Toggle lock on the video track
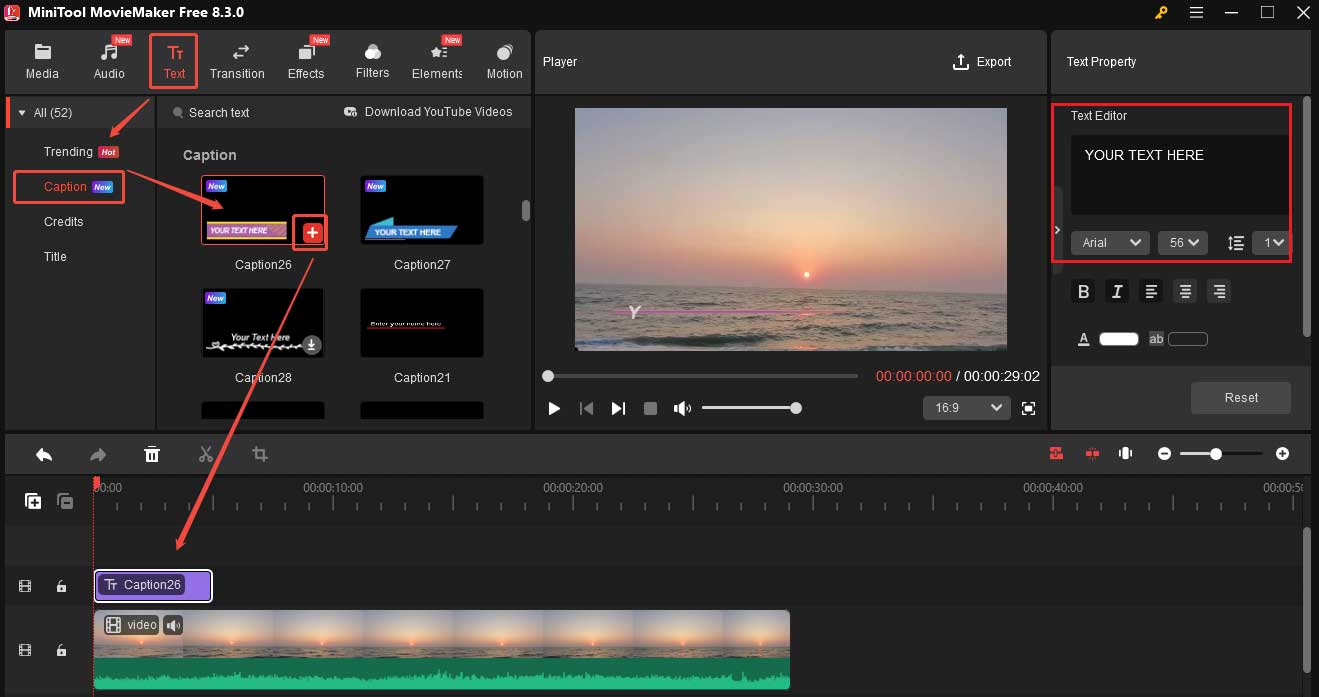This screenshot has height=697, width=1319. 61,651
